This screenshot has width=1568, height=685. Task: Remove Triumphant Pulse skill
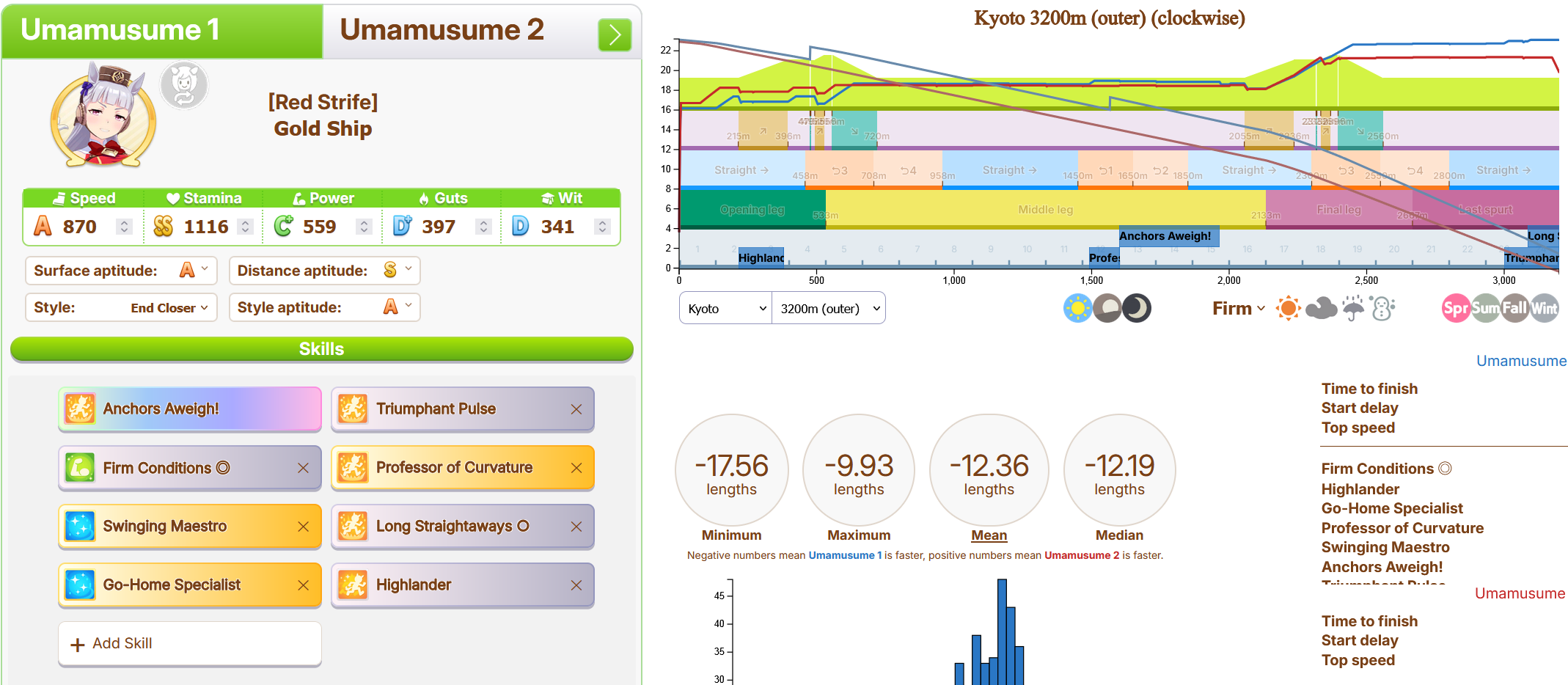576,409
